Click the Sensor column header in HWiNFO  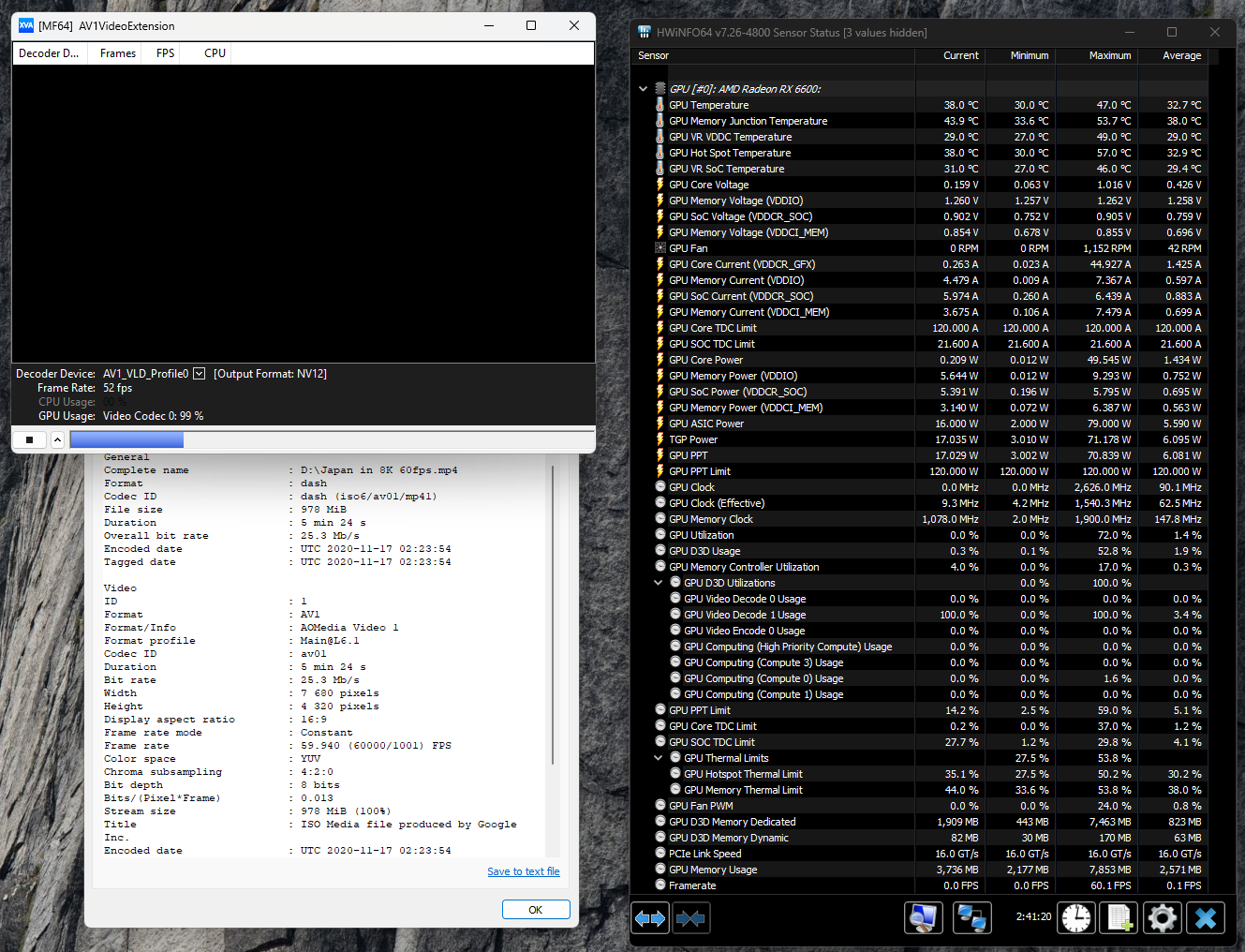point(773,55)
